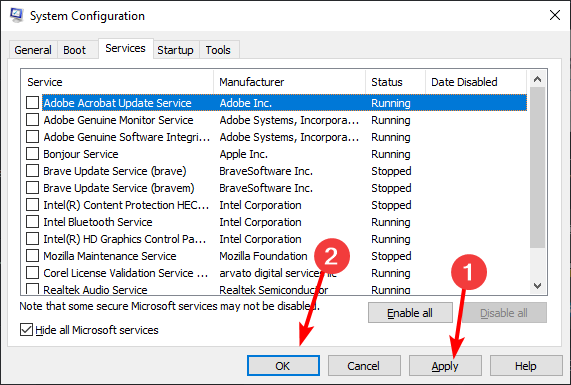This screenshot has width=571, height=385.
Task: Click the scrollbar up arrow
Action: pyautogui.click(x=537, y=79)
